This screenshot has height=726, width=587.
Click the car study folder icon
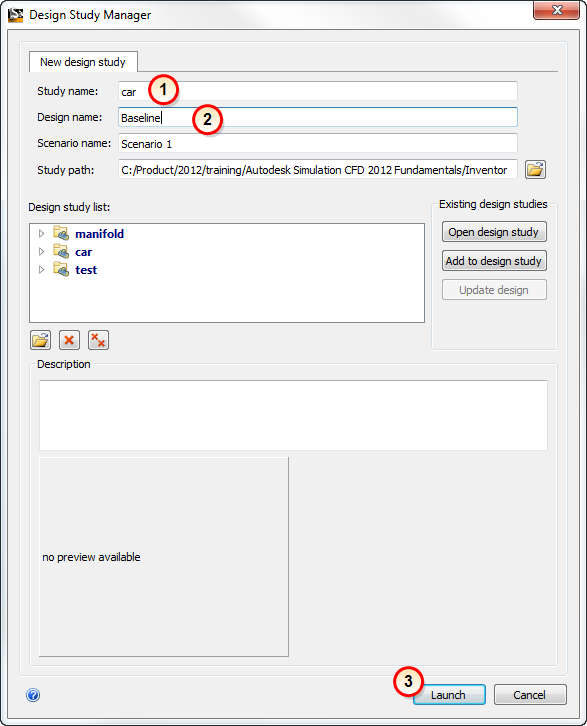61,251
